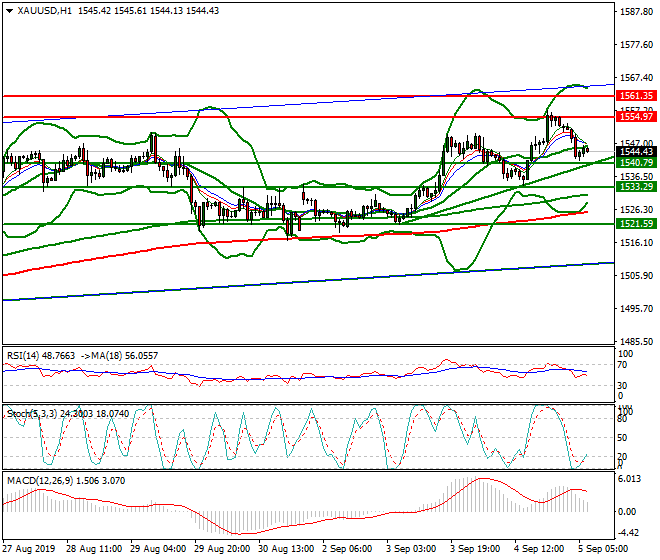Click the 4 Sep 12:00 time label
This screenshot has width=660, height=560.
pyautogui.click(x=539, y=549)
